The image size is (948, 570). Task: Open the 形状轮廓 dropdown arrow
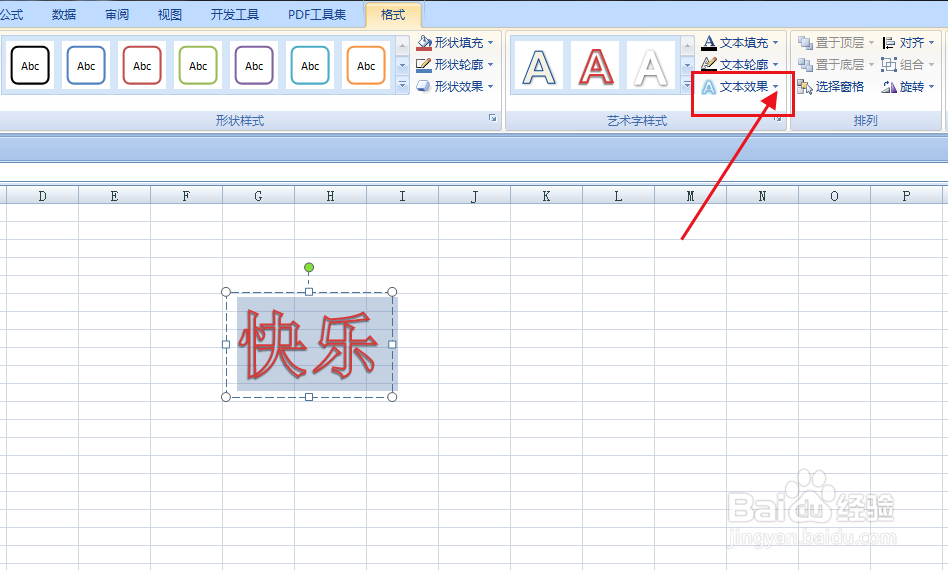[x=490, y=65]
